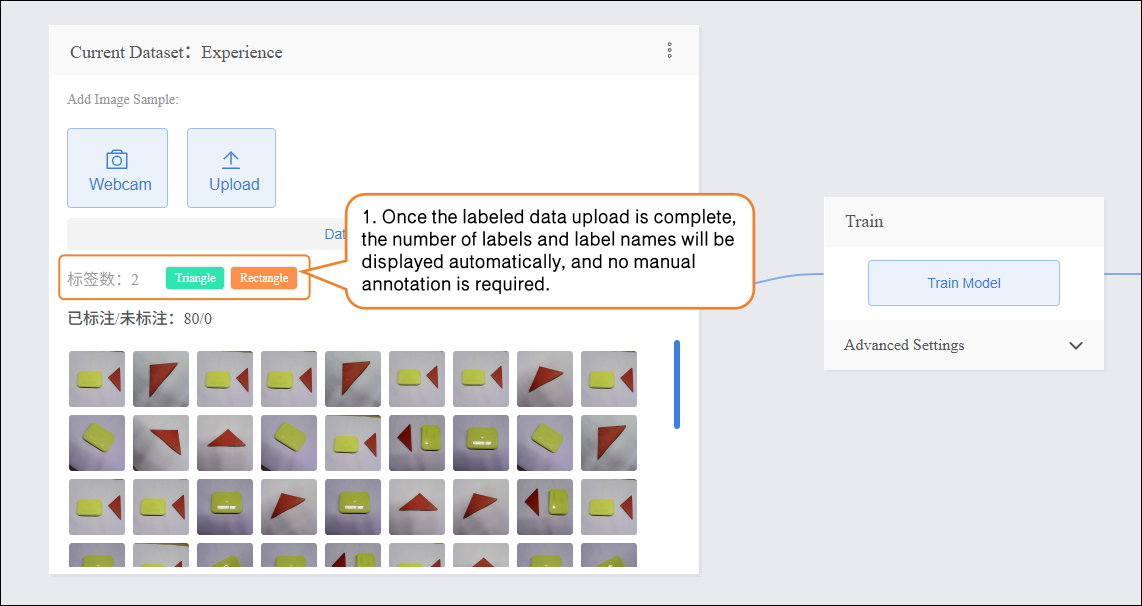Click the labeled/unlabeled 80/0 count text
Viewport: 1142px width, 606px height.
tap(139, 319)
